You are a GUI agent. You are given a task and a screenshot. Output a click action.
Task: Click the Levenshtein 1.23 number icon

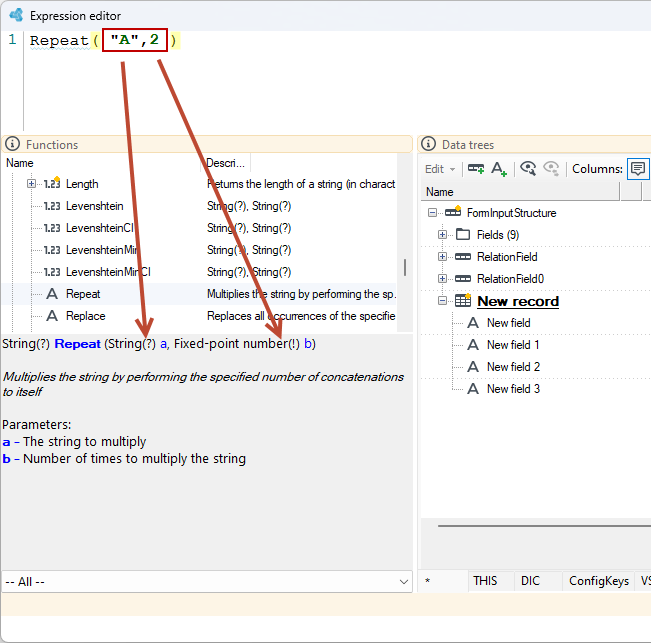click(x=52, y=206)
